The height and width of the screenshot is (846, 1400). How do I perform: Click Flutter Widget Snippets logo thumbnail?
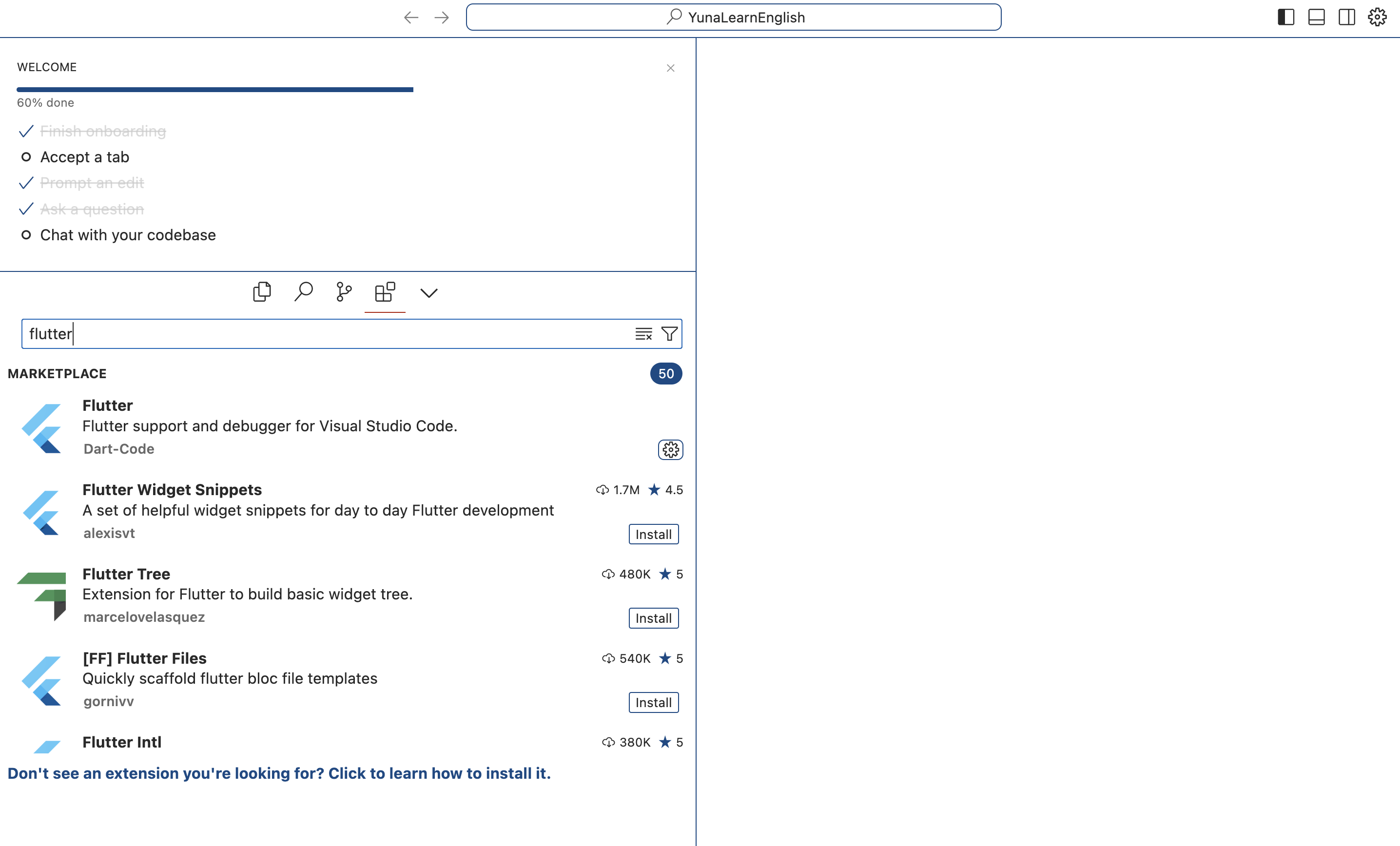[x=41, y=513]
